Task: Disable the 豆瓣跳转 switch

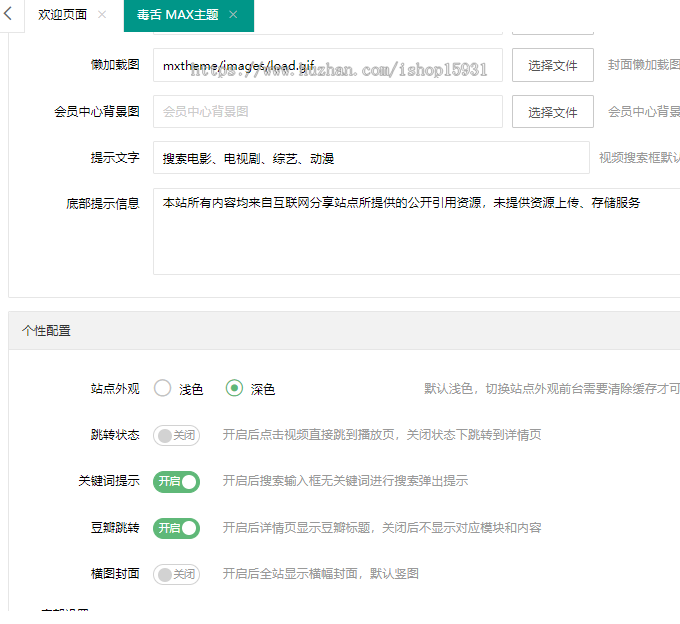Action: [177, 528]
